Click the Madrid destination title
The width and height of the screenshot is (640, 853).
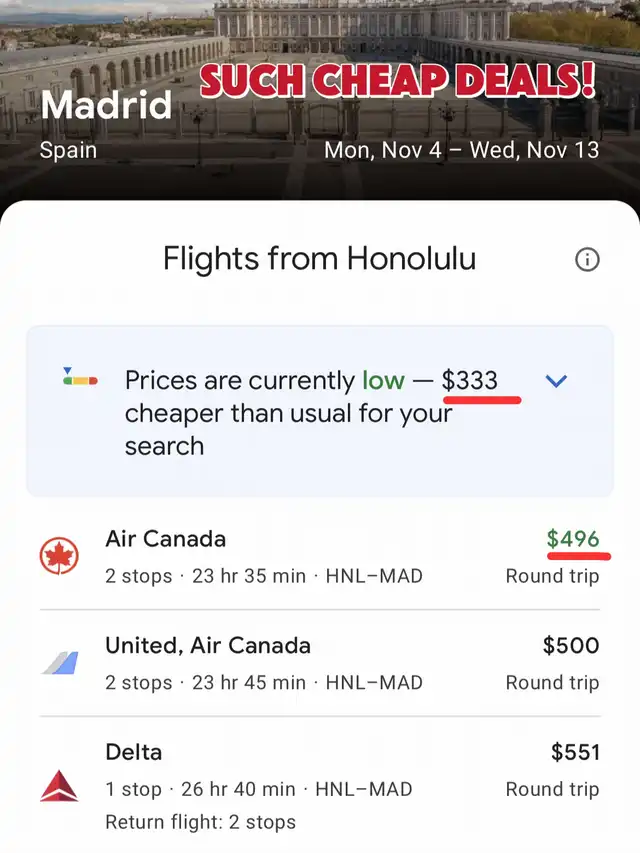(106, 105)
